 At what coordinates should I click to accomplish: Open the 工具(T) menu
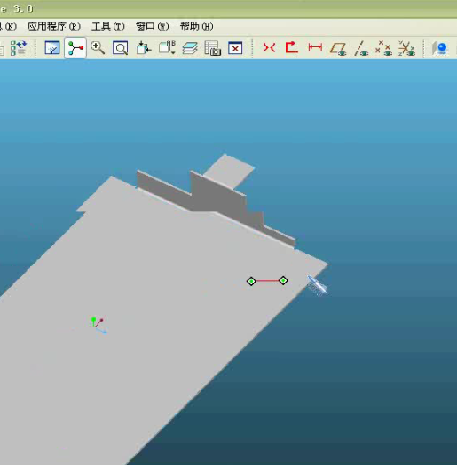click(x=108, y=26)
